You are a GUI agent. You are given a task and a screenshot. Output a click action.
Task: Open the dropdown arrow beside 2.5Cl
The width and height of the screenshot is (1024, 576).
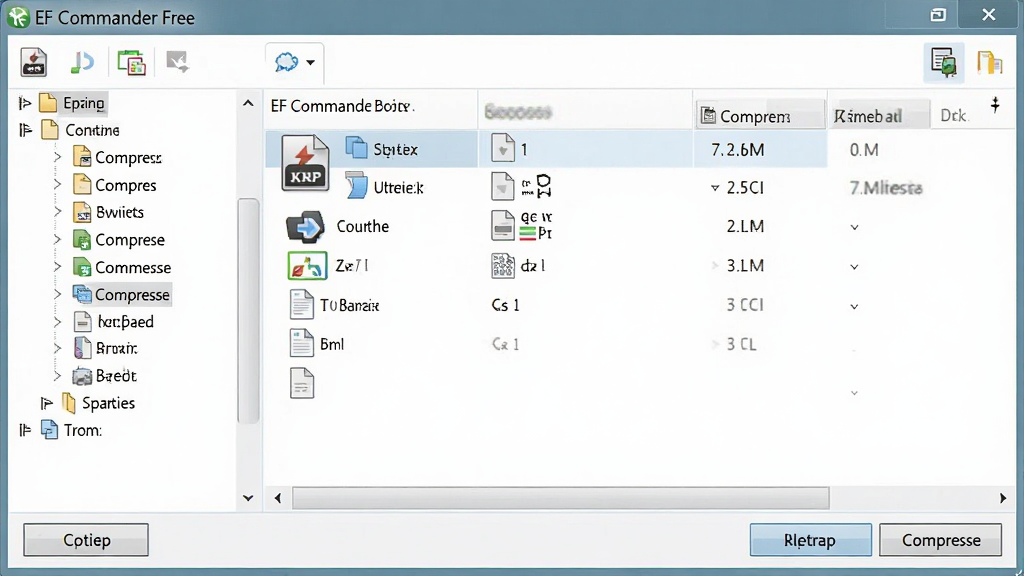coord(715,188)
